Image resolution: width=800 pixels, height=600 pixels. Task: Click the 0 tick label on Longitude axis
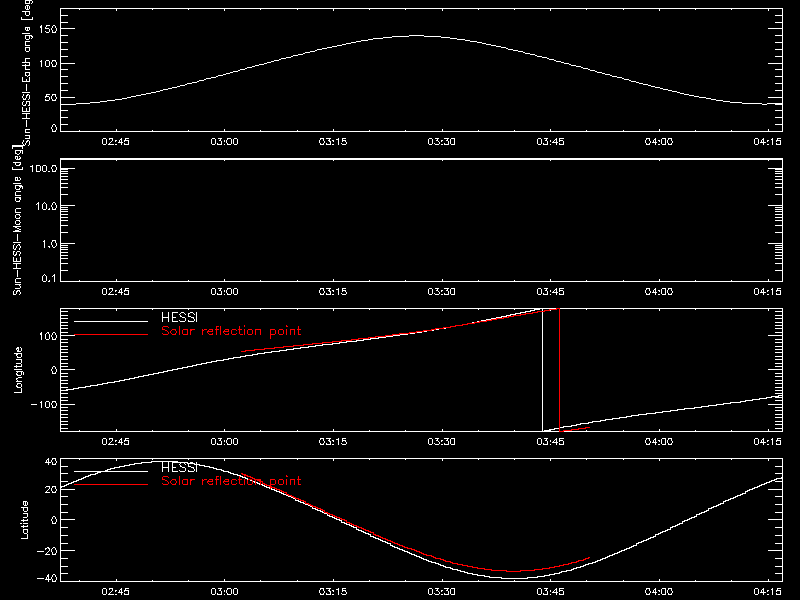coord(54,370)
